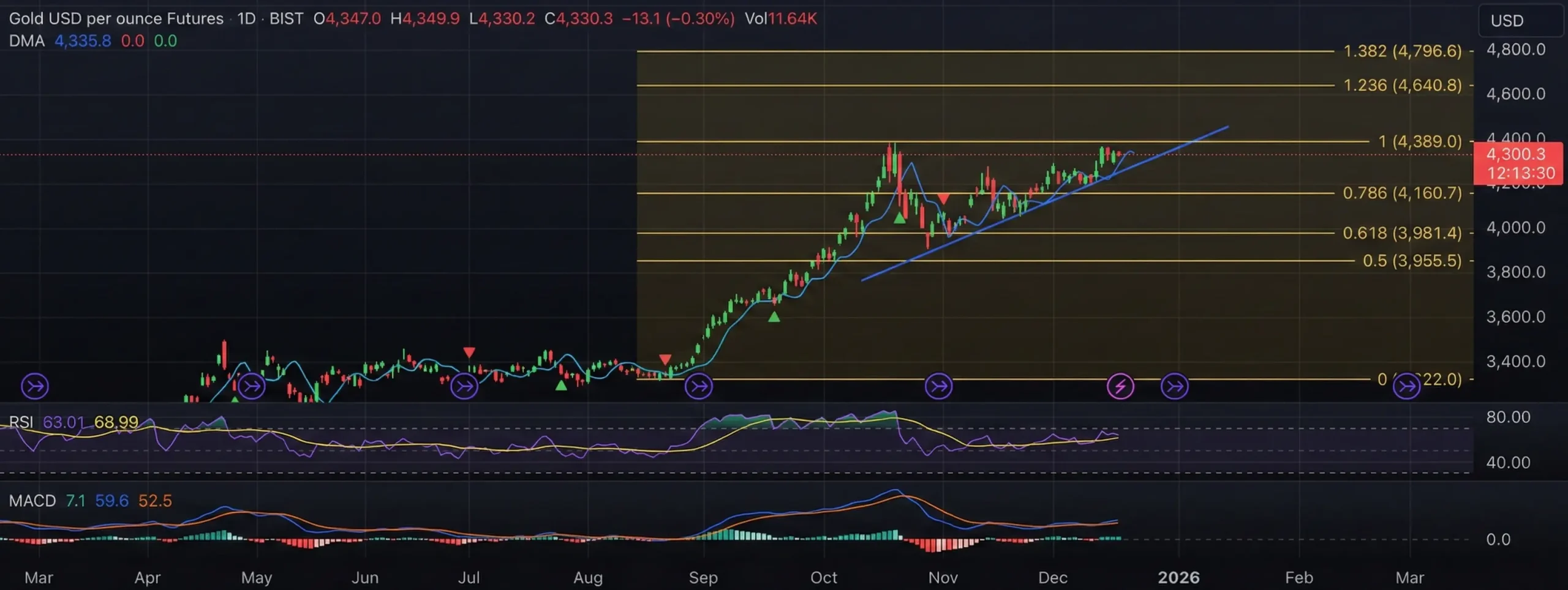Select the DMA indicator legend
The image size is (1568, 590).
pos(27,41)
